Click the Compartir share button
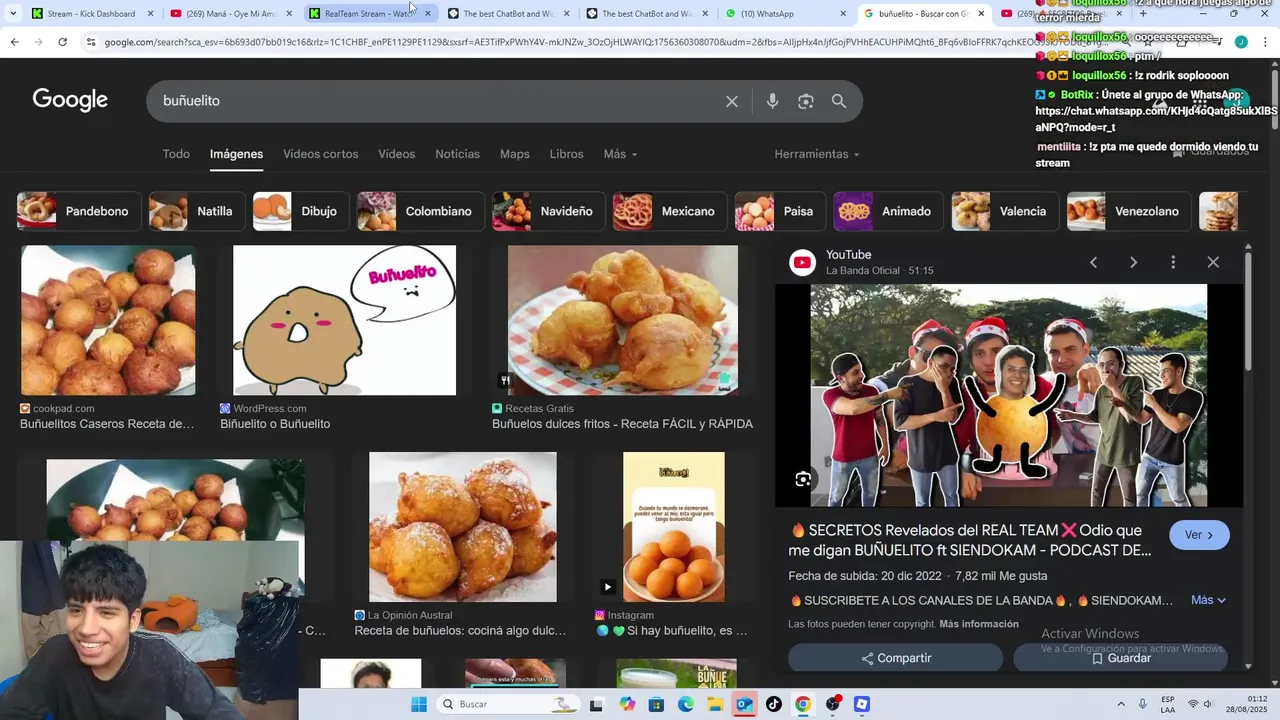This screenshot has height=720, width=1280. point(895,658)
